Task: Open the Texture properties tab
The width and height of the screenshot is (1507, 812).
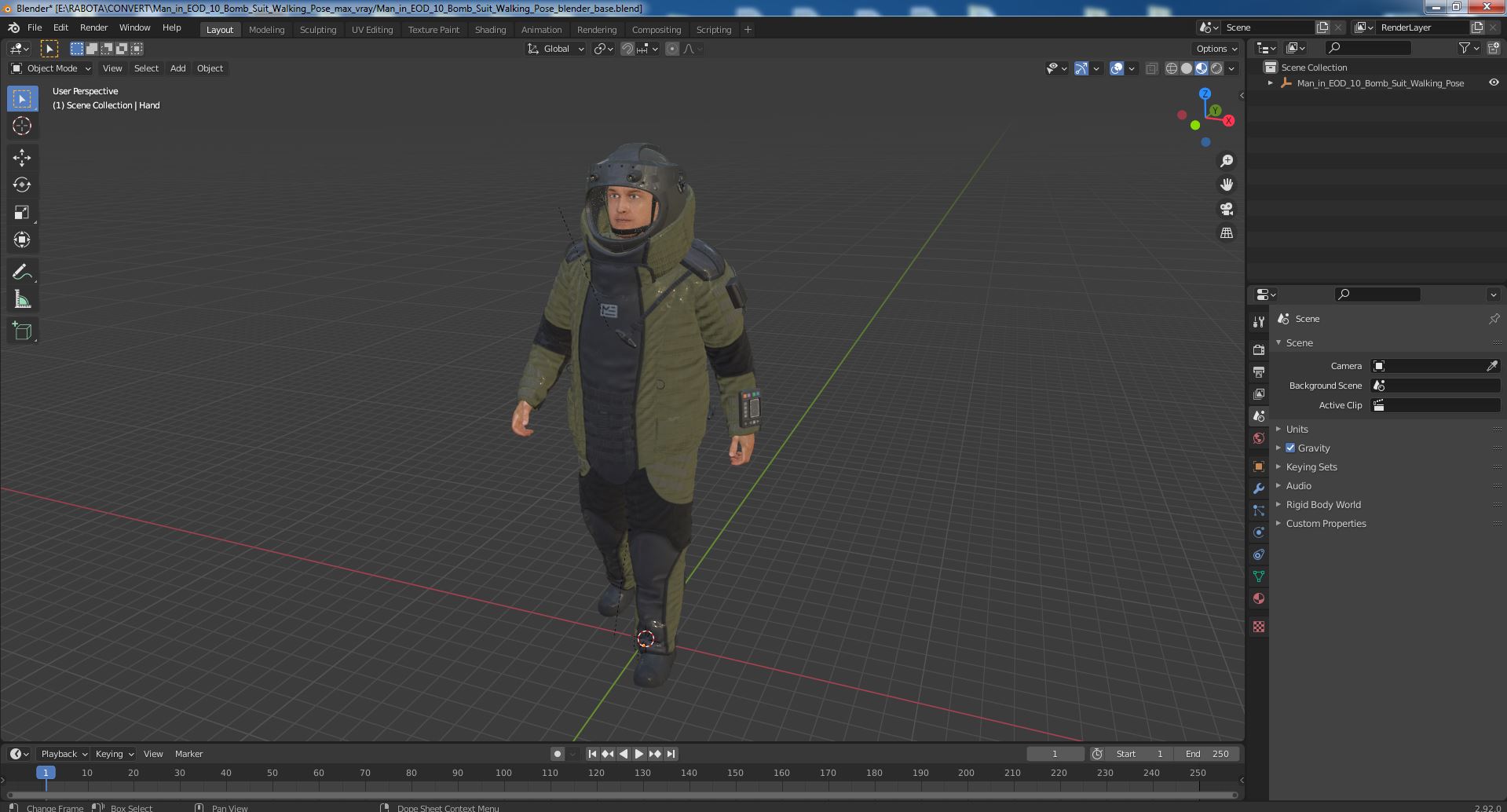Action: (1259, 627)
